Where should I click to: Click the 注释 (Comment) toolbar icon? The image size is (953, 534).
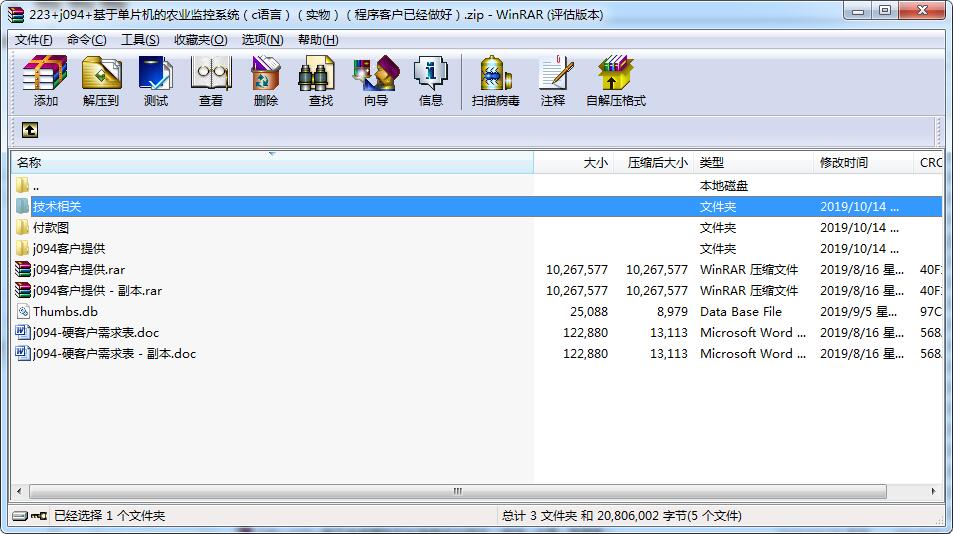point(555,74)
